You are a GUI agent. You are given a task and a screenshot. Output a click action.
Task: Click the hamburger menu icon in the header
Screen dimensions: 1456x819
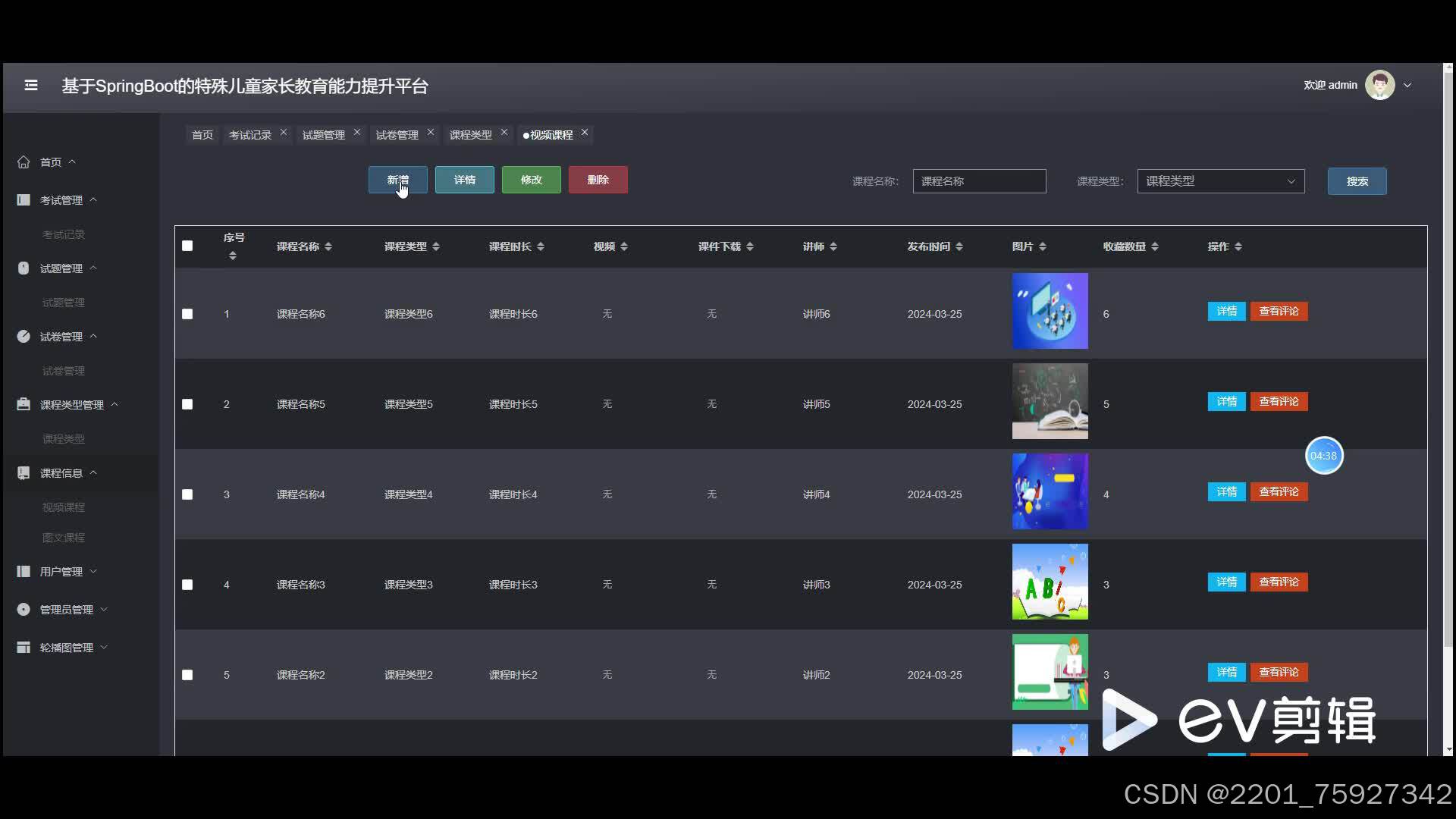tap(31, 86)
